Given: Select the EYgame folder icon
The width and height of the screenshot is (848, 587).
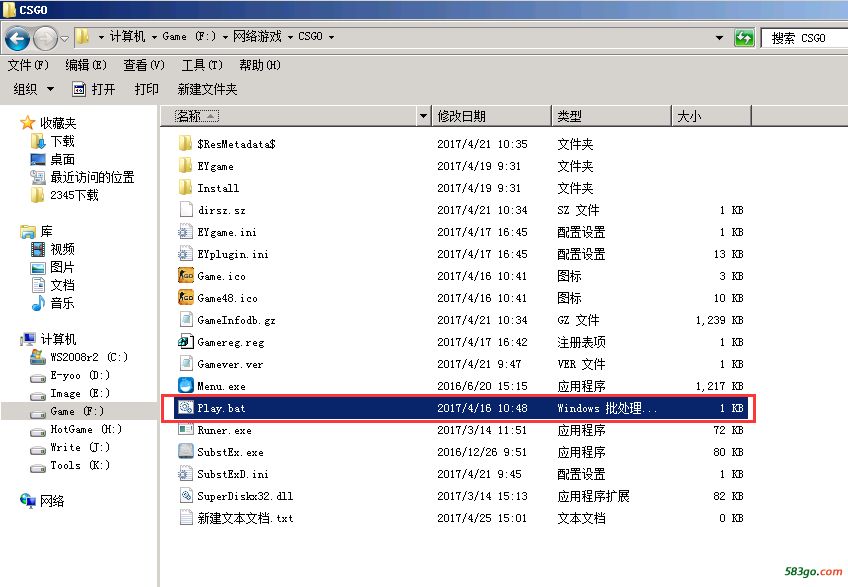Looking at the screenshot, I should pos(186,166).
